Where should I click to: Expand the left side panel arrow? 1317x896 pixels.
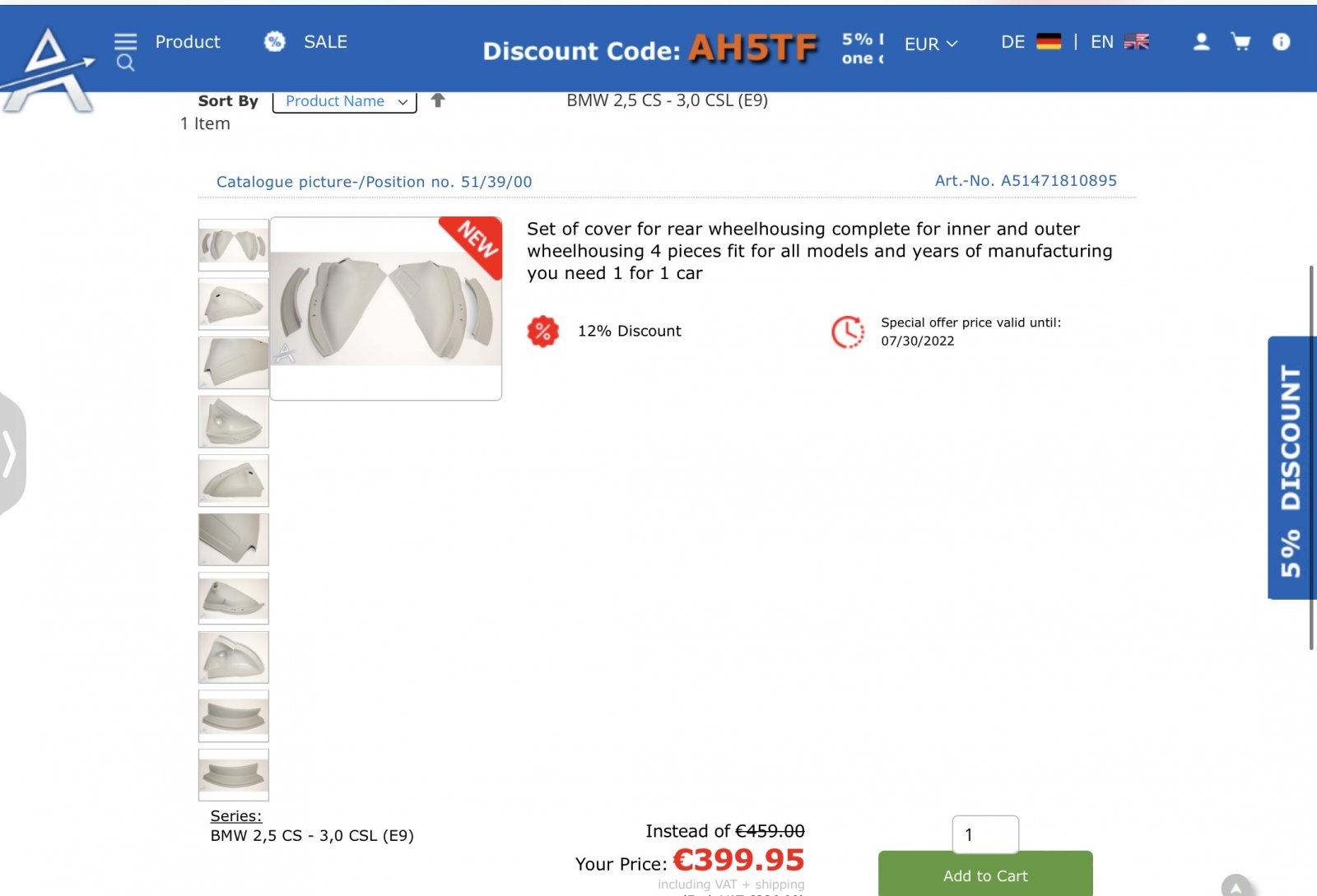point(12,453)
